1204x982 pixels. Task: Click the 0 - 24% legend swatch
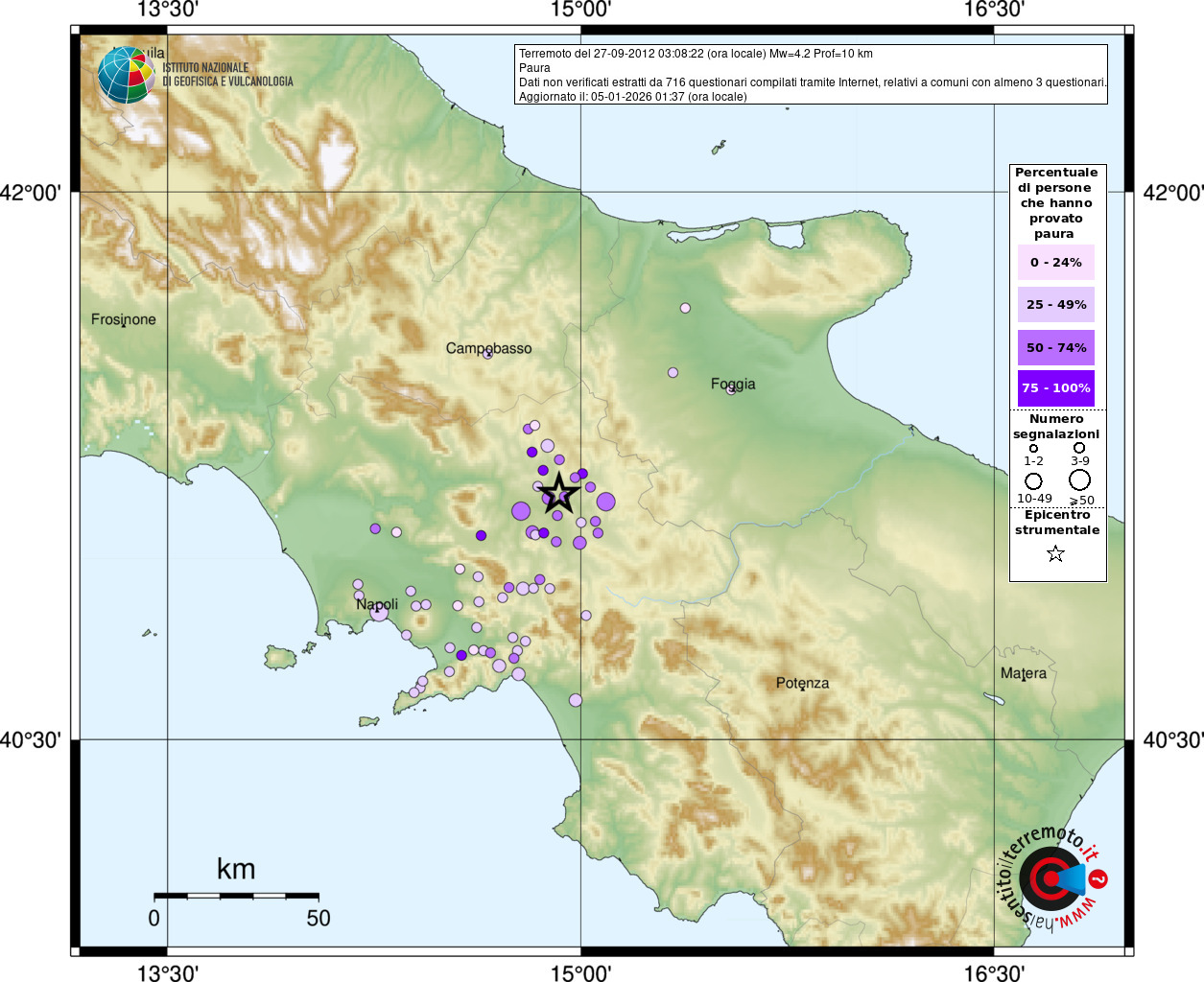(x=1055, y=262)
